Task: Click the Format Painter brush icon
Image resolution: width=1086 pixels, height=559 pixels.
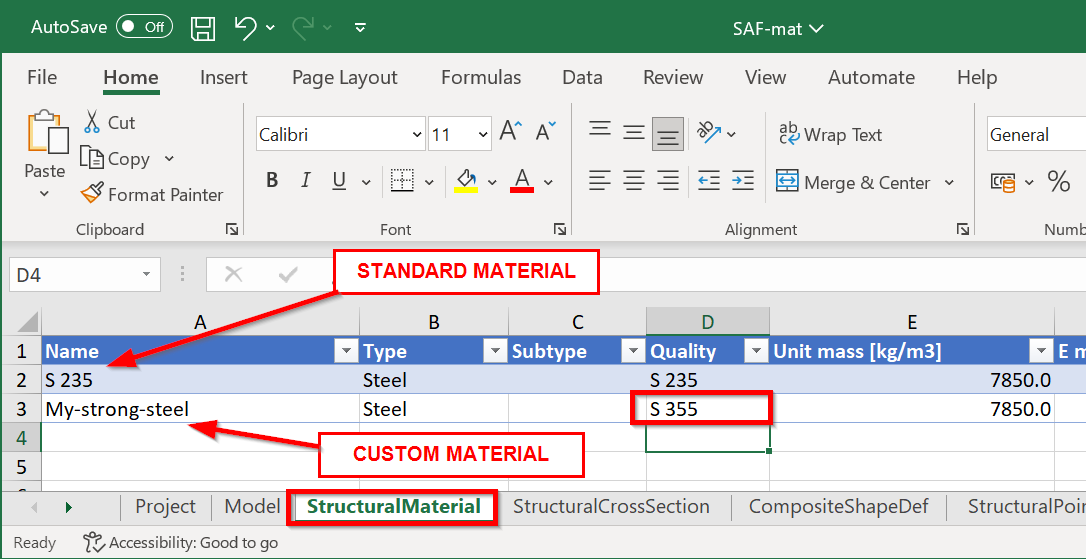Action: (x=92, y=194)
